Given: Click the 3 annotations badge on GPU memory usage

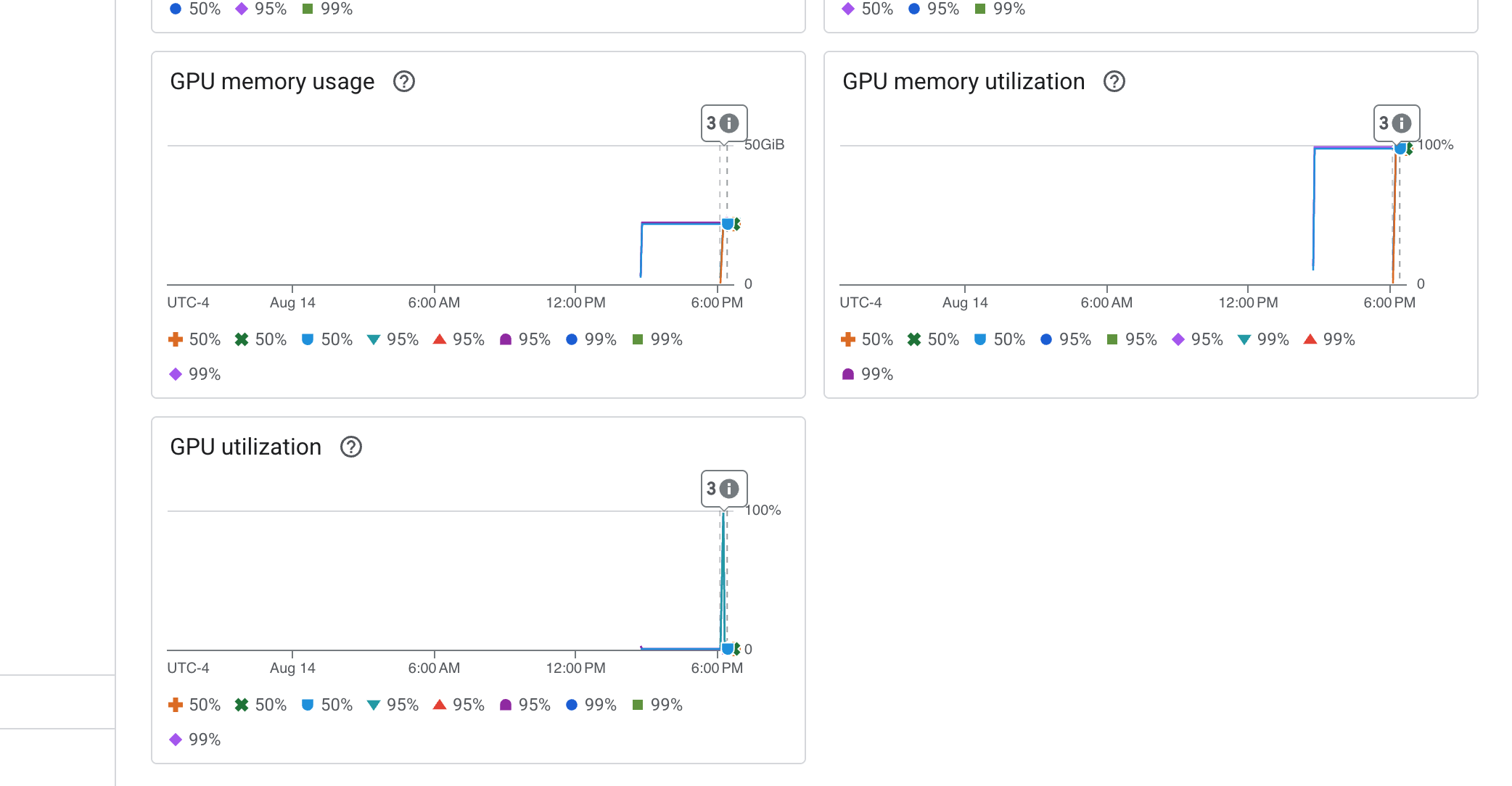Looking at the screenshot, I should coord(723,123).
